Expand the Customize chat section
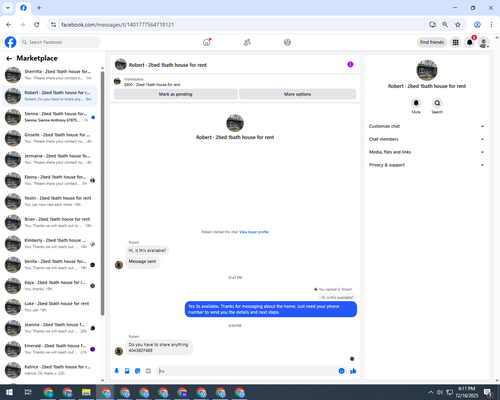The image size is (500, 400). point(426,126)
